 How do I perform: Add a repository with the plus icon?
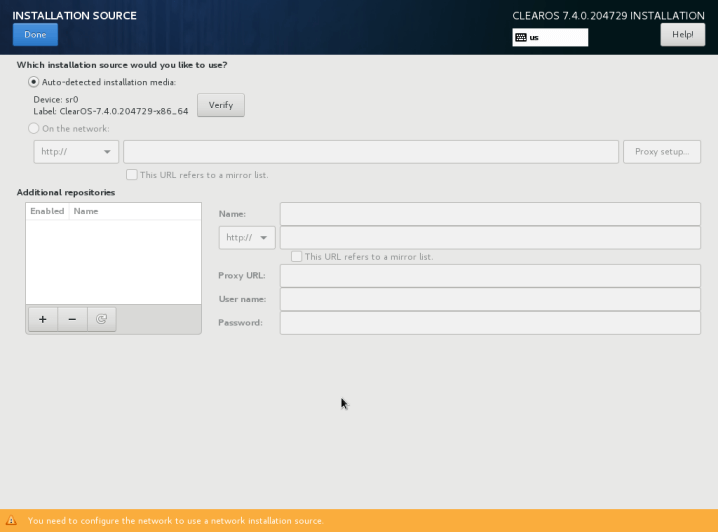pos(43,319)
